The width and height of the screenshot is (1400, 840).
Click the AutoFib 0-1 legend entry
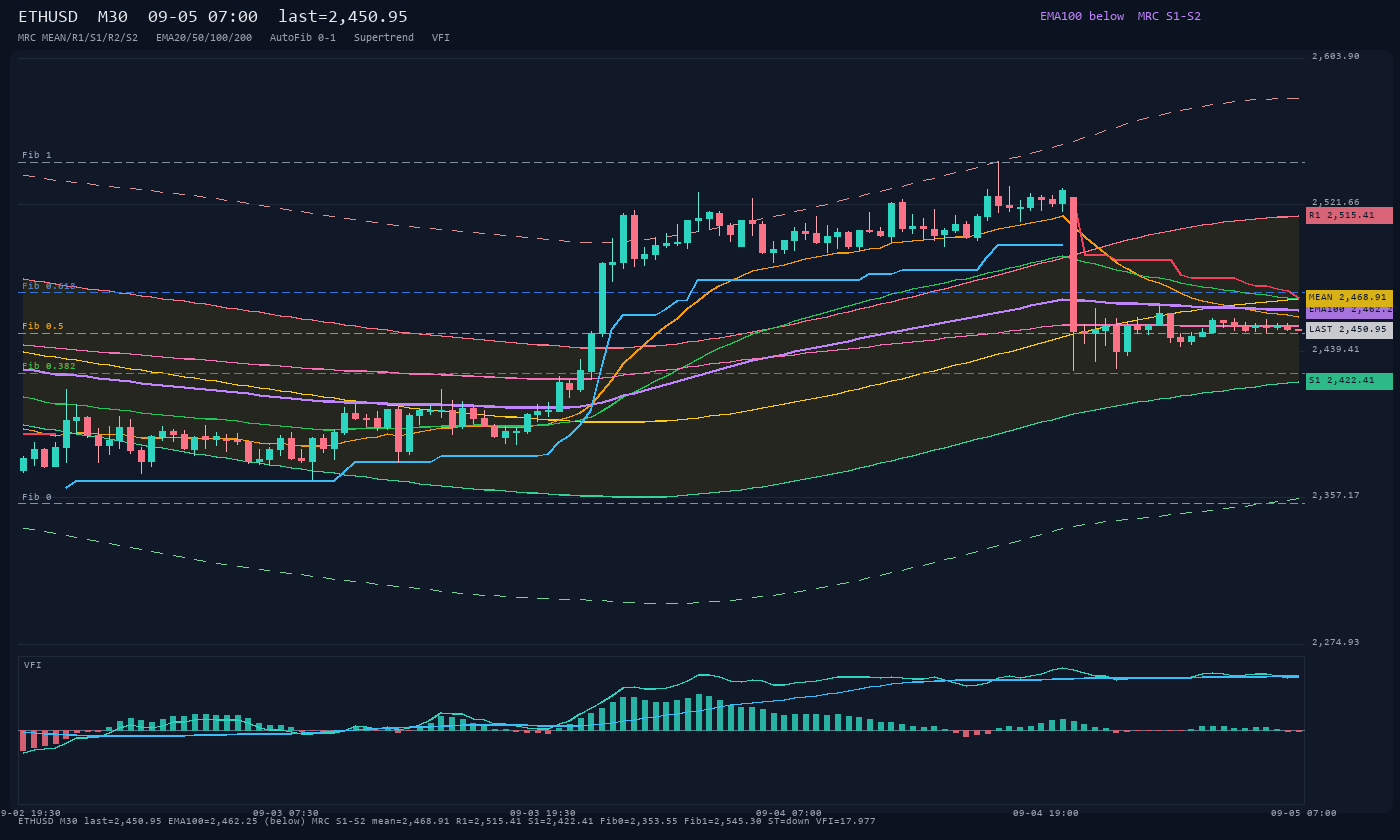pos(303,37)
